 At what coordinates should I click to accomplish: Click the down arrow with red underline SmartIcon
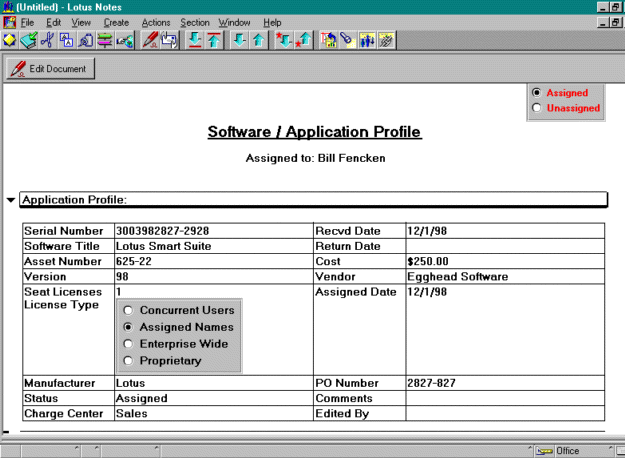195,40
